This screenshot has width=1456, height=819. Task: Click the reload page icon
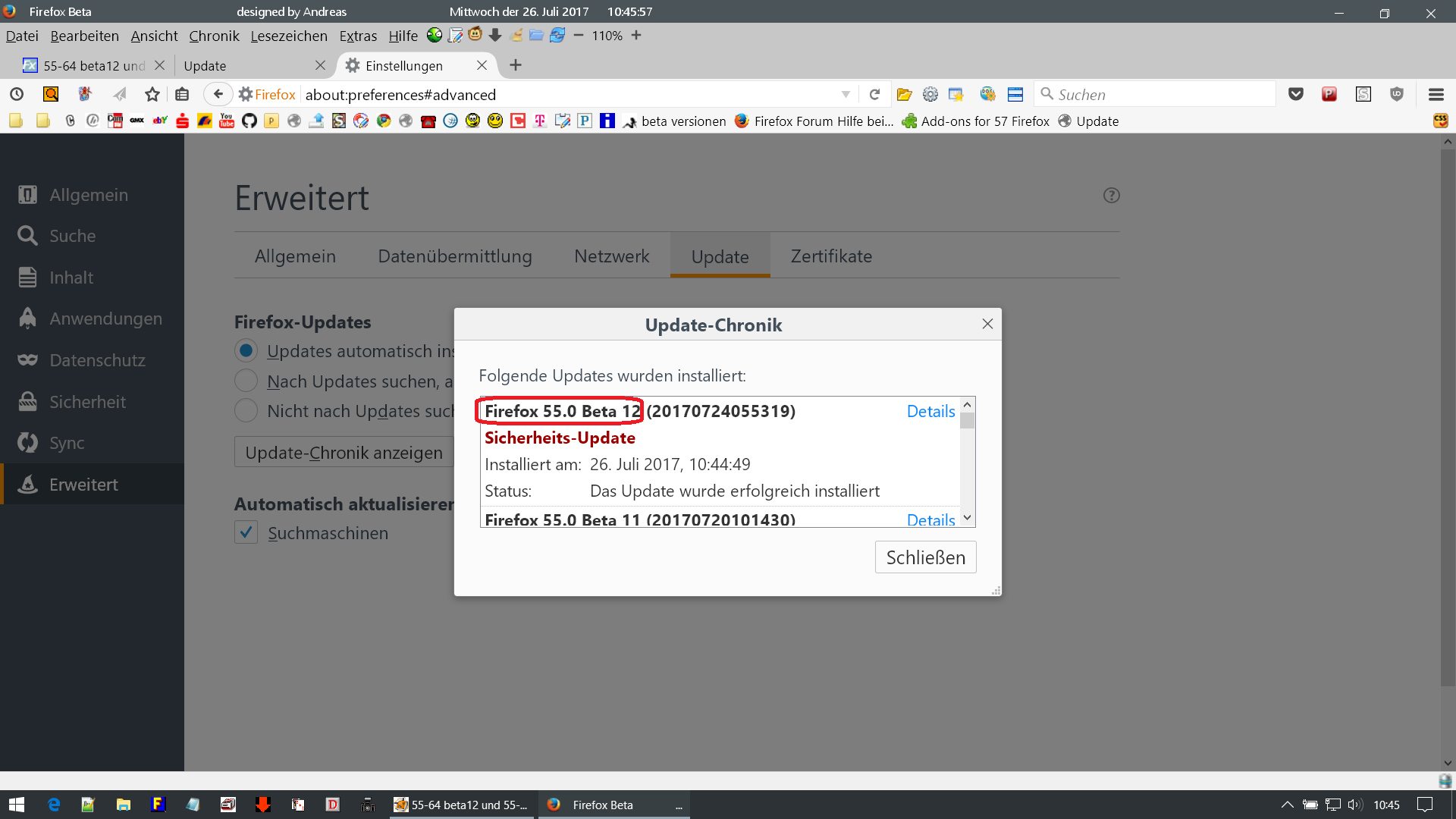[x=874, y=94]
